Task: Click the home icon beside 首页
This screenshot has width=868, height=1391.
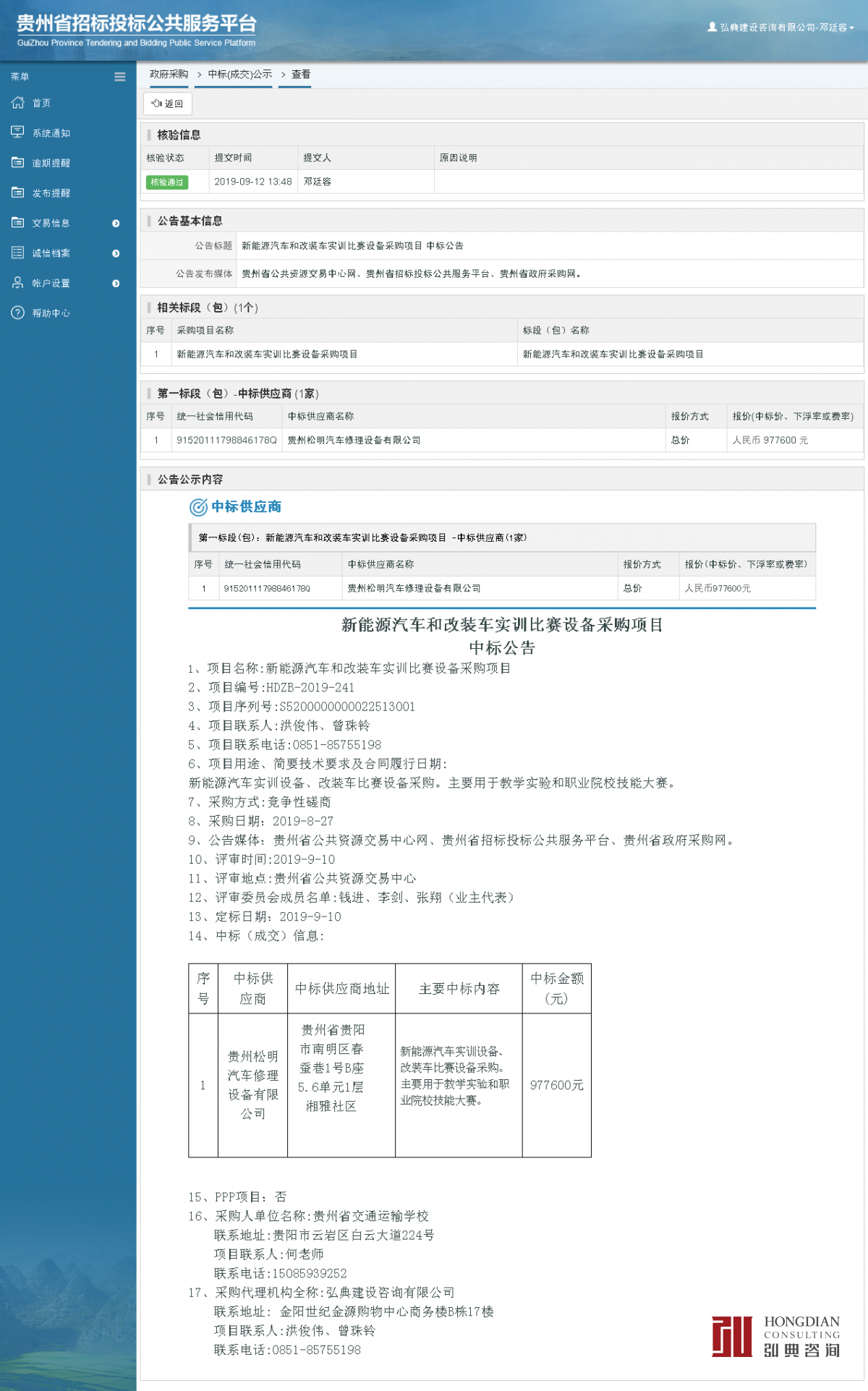Action: [18, 103]
